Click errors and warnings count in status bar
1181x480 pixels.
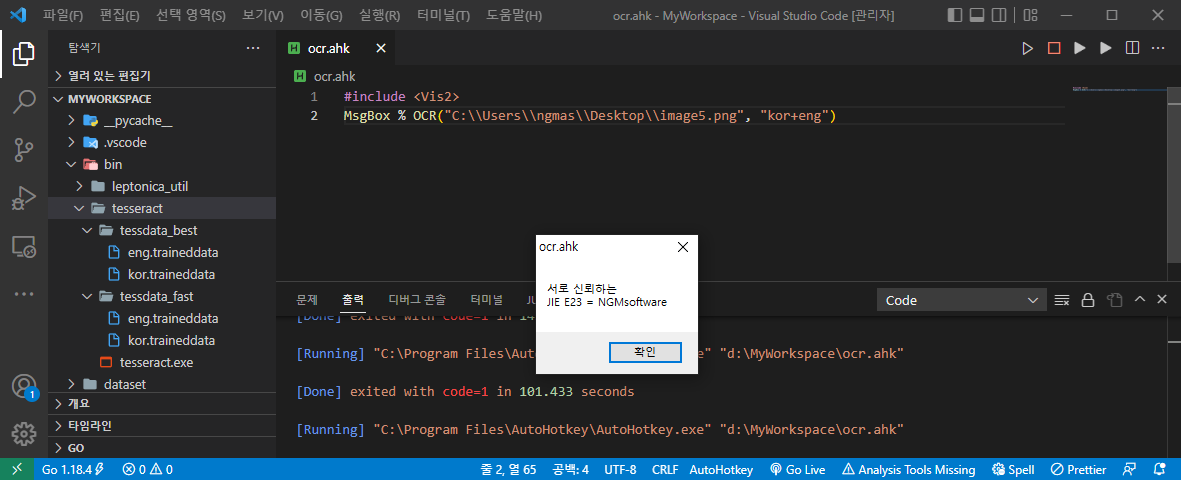(148, 469)
